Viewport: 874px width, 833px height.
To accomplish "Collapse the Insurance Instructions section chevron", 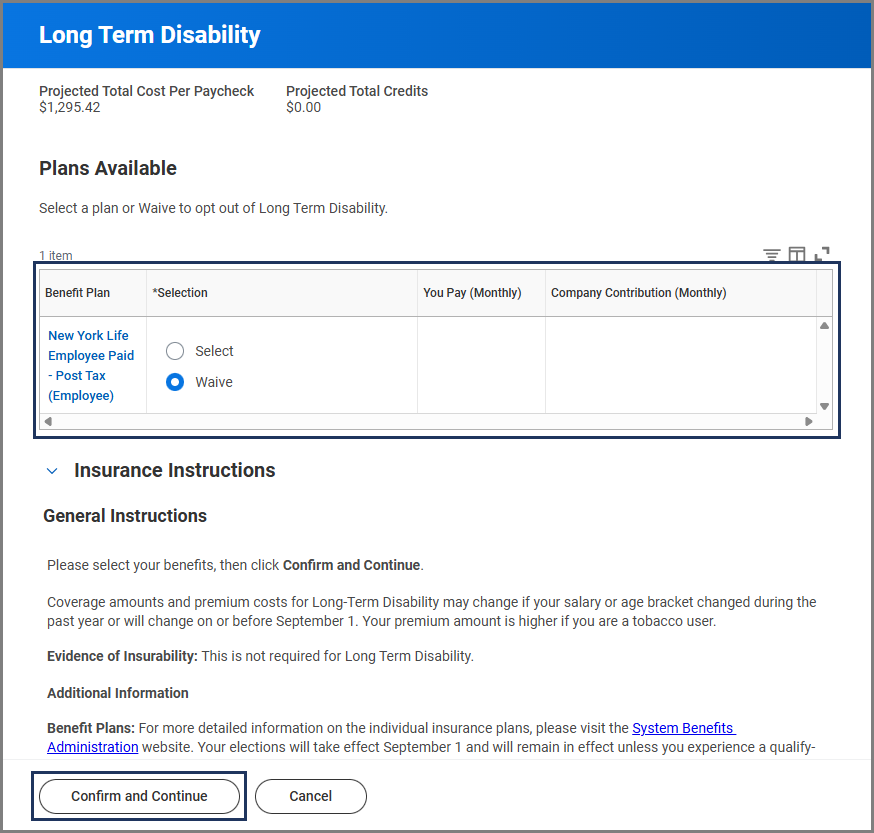I will coord(52,470).
